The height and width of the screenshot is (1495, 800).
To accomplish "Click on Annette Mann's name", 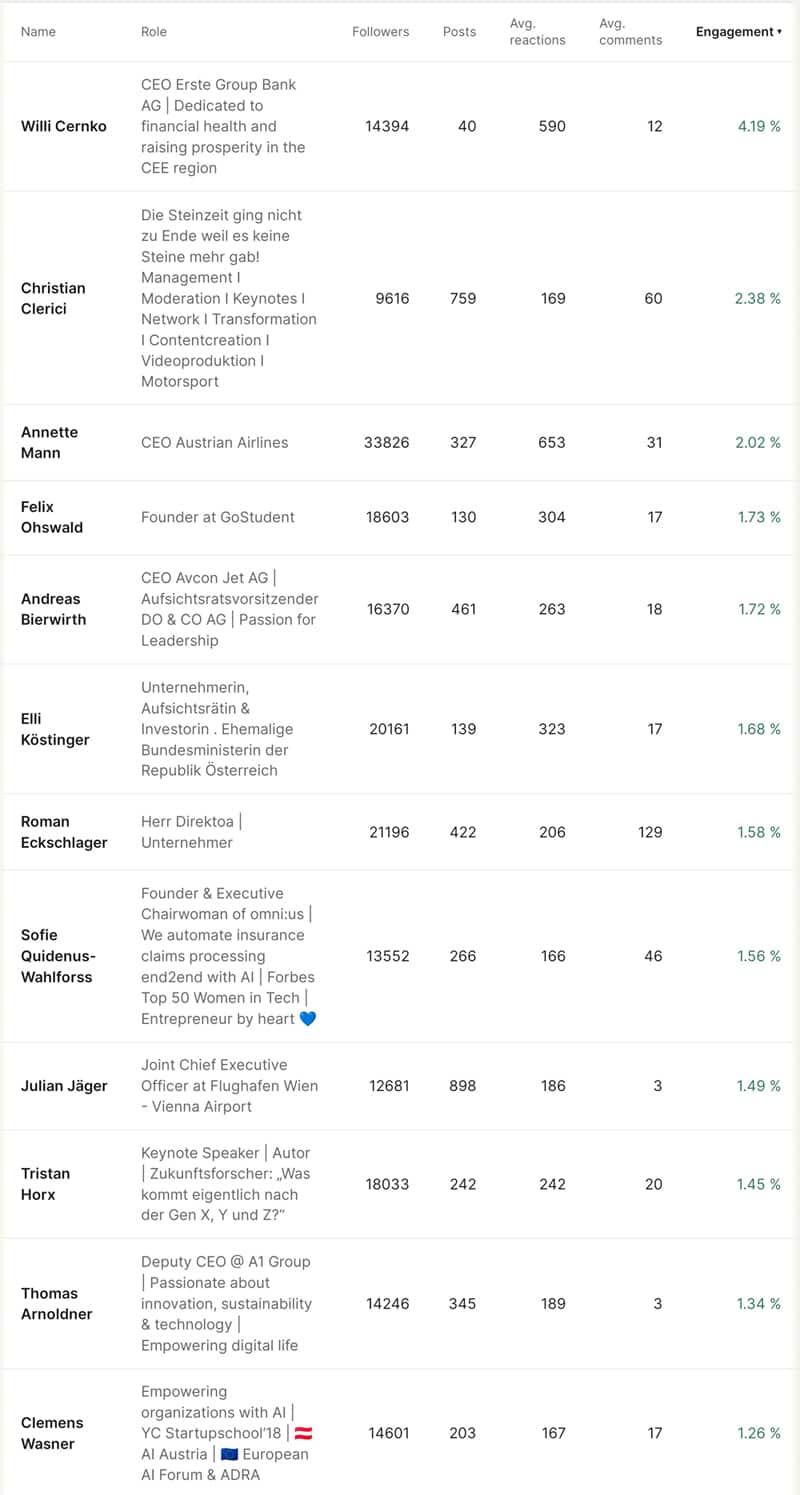I will pyautogui.click(x=49, y=442).
